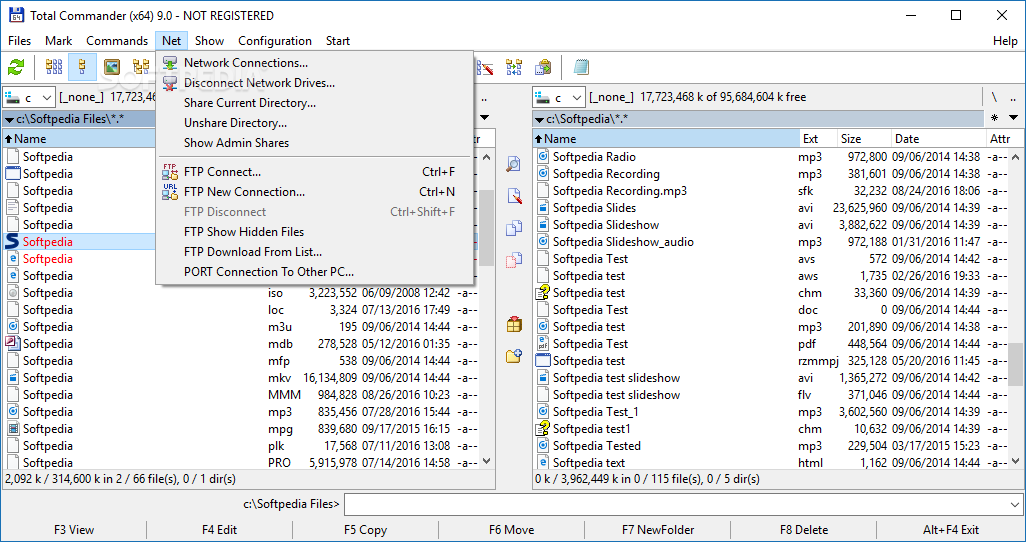The width and height of the screenshot is (1026, 542).
Task: Toggle Show Admin Shares in Net menu
Action: pos(236,143)
